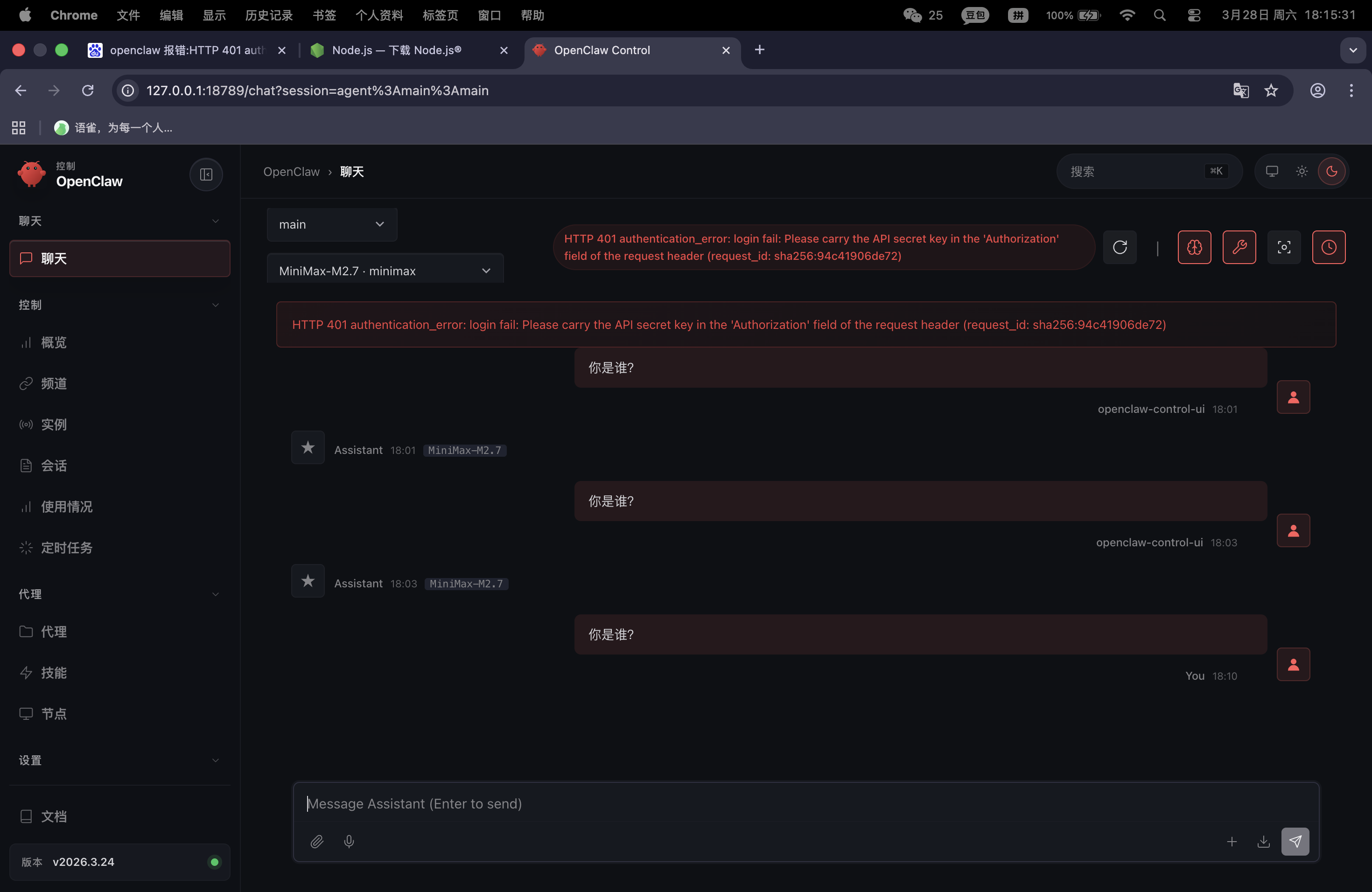Open 实例 instances page
This screenshot has width=1372, height=892.
(x=119, y=424)
